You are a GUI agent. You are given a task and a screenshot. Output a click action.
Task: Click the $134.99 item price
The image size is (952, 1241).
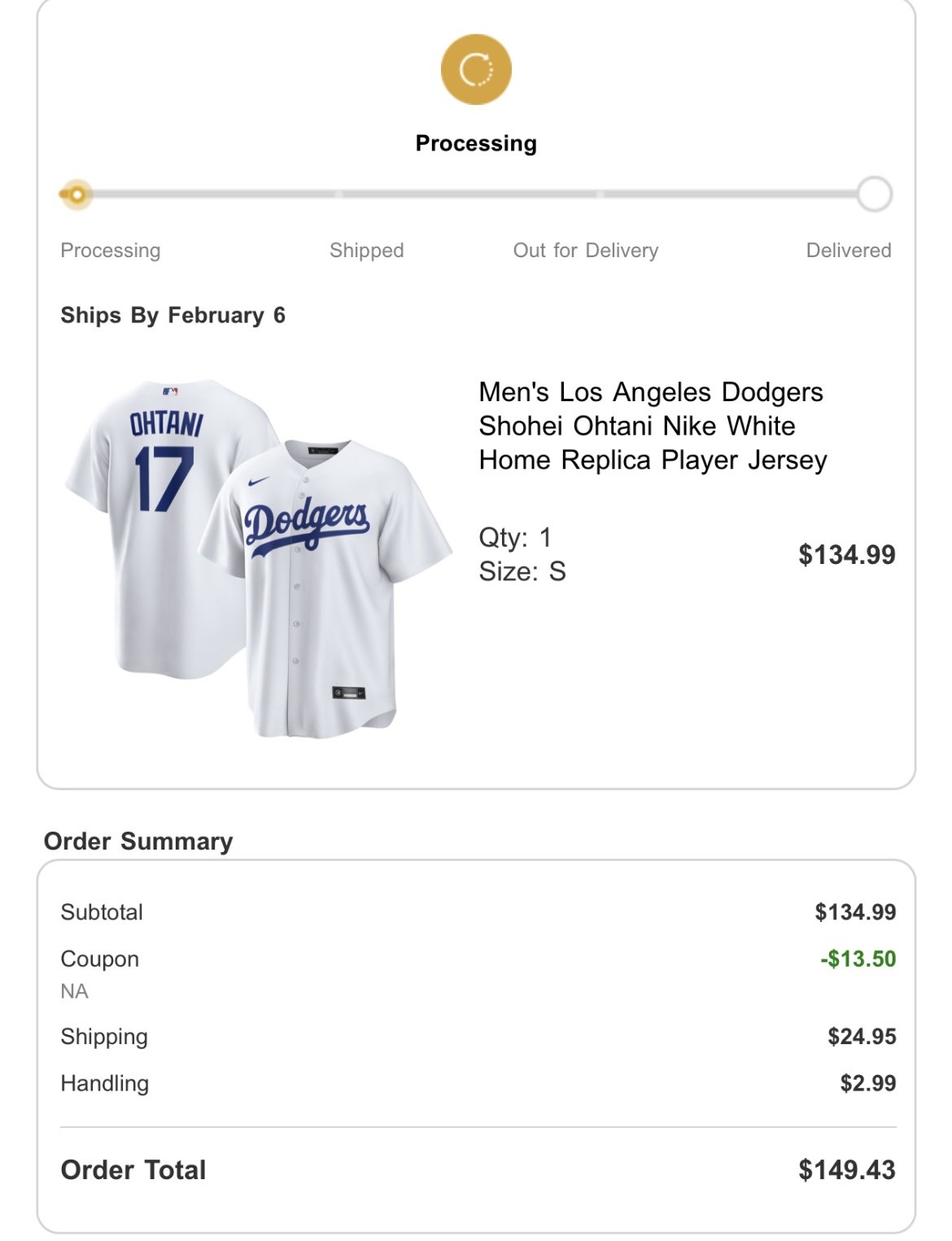click(x=846, y=554)
